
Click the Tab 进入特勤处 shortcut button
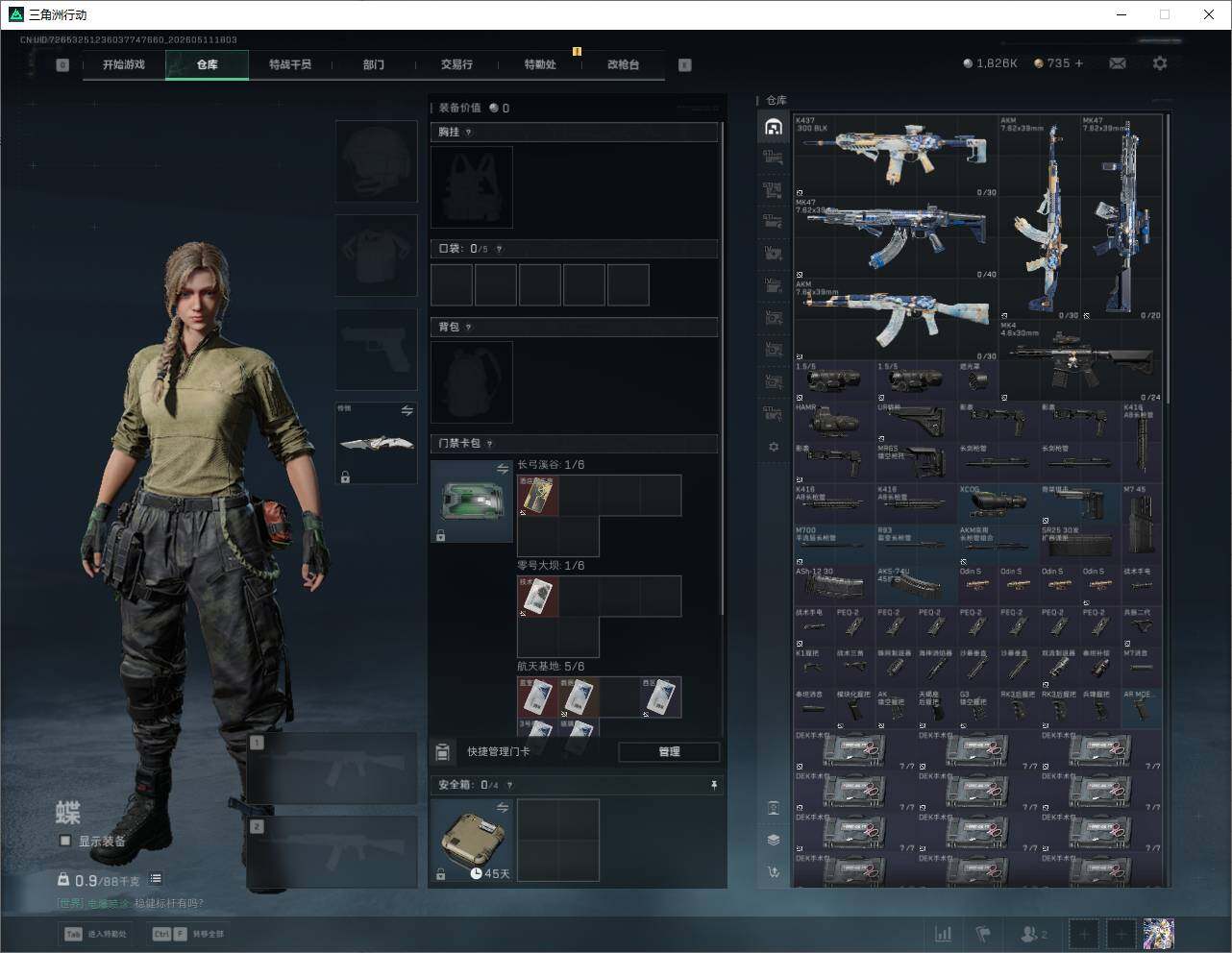(96, 934)
